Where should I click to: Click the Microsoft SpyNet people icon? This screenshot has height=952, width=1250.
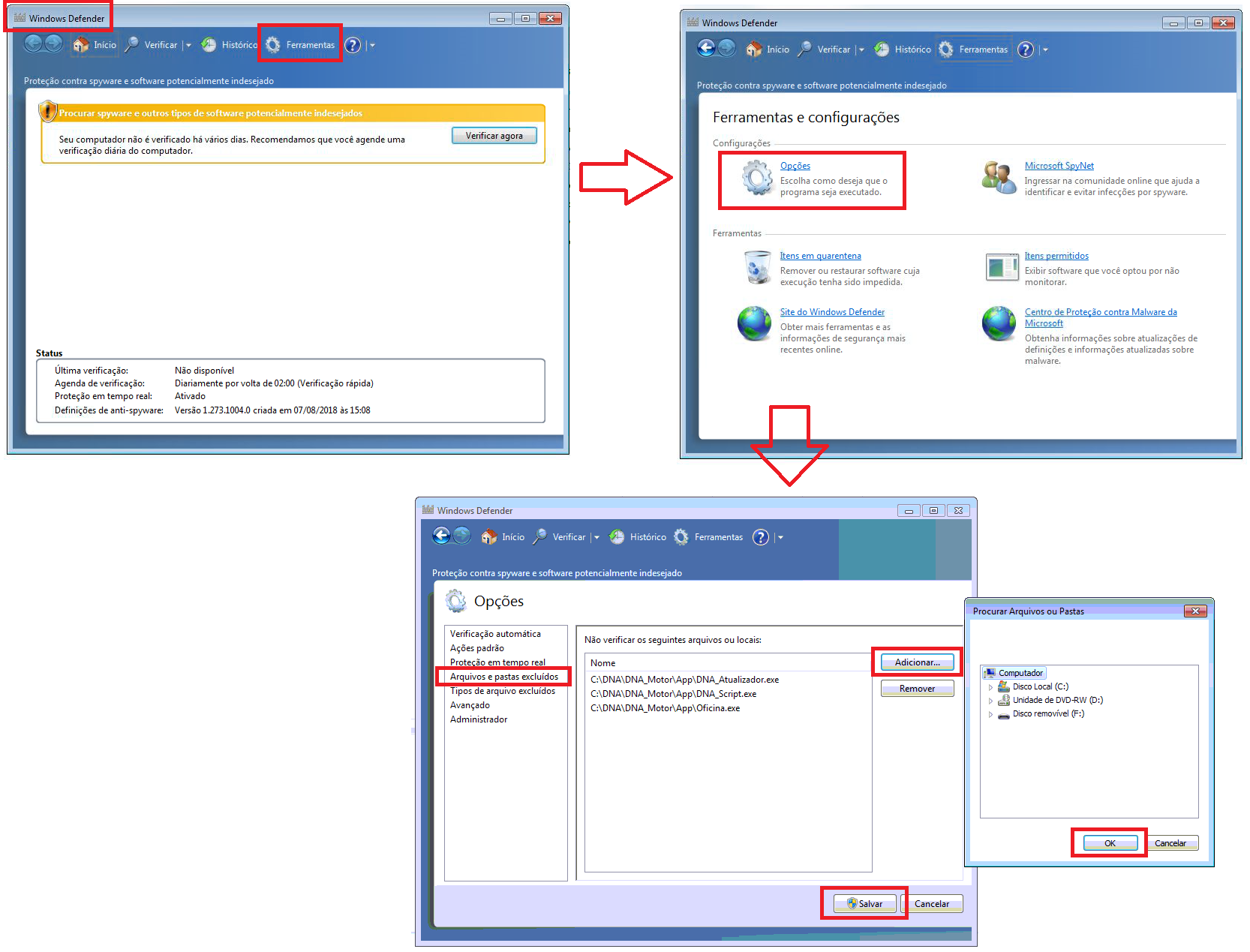999,178
